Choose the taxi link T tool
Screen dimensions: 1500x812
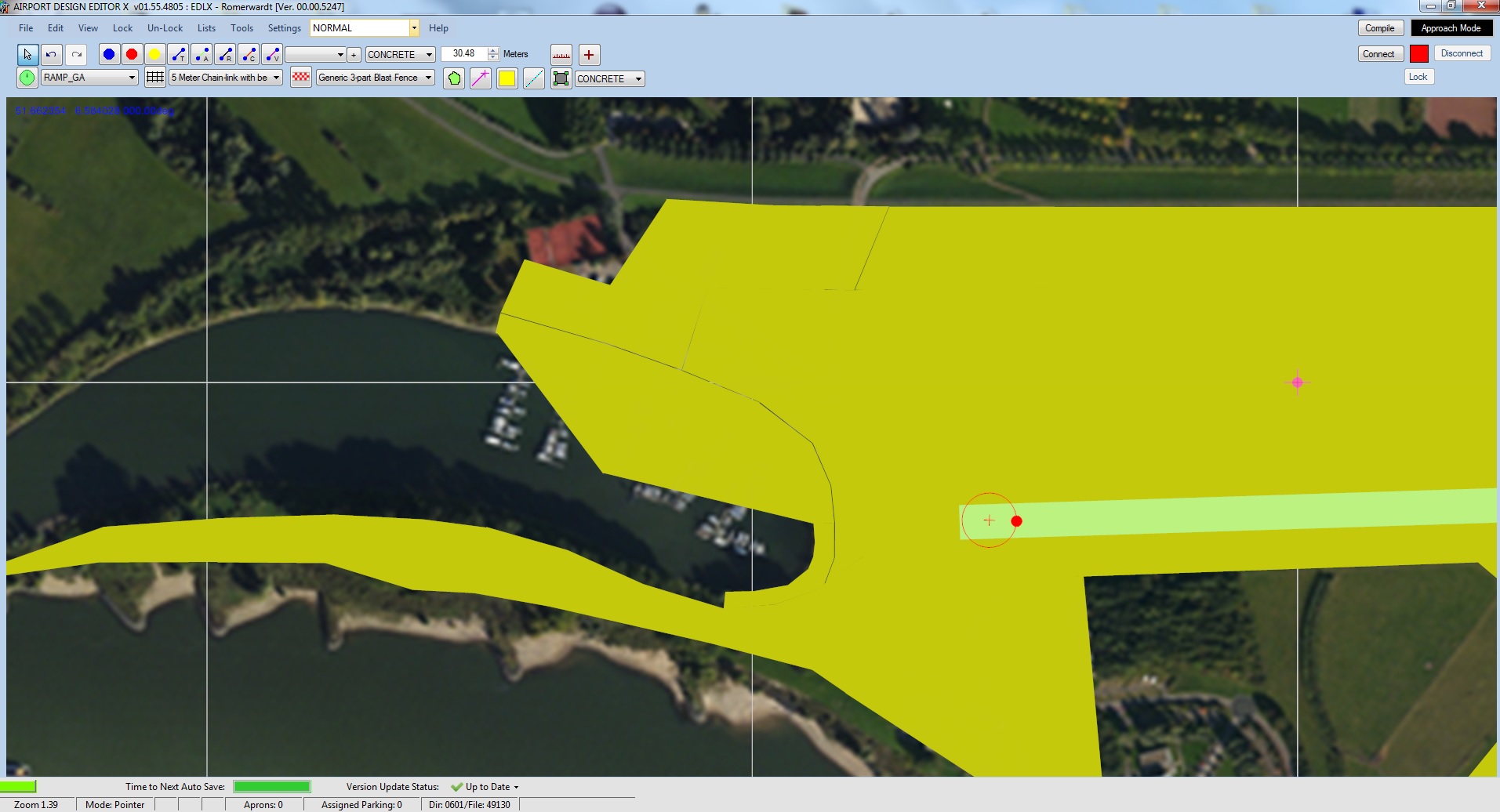pos(179,54)
